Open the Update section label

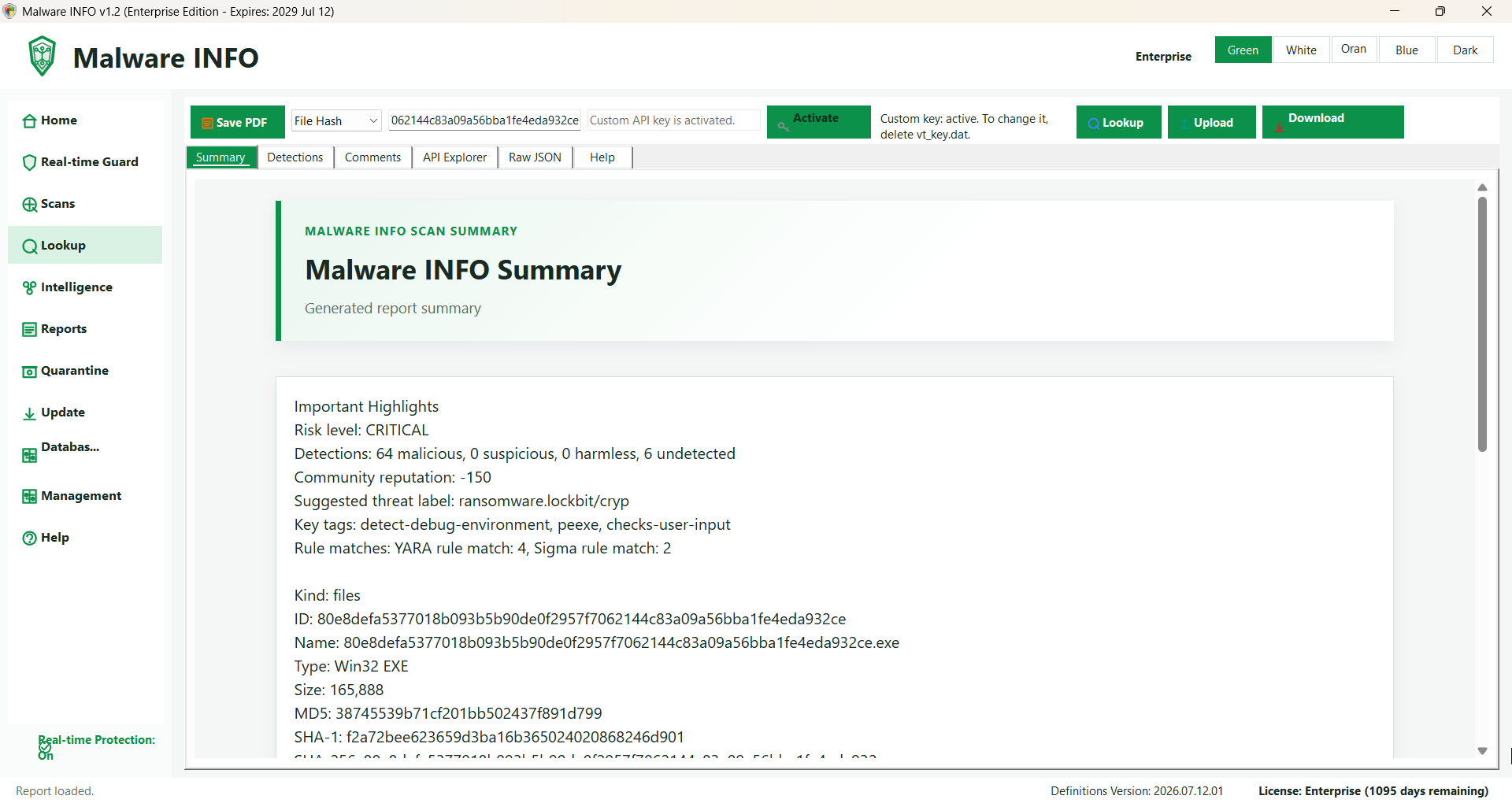(63, 413)
